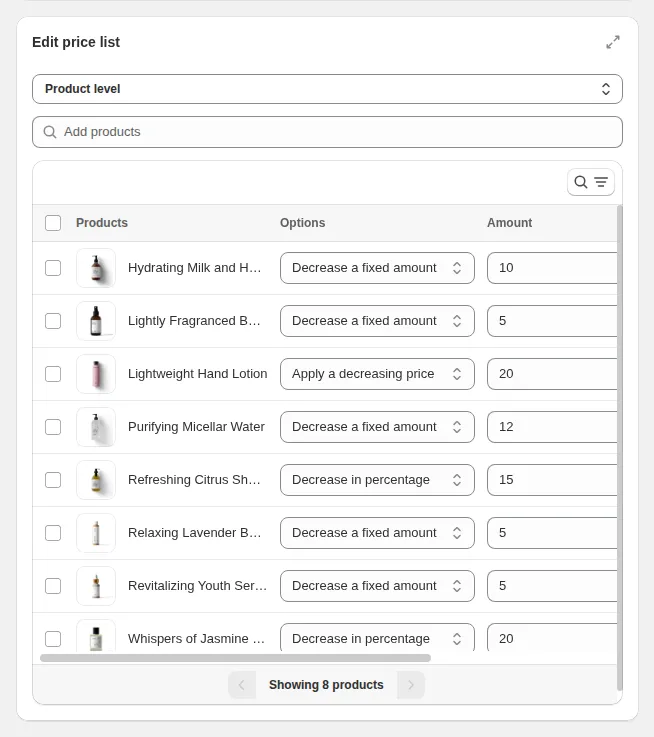Click the Whispers of Jasmine thumbnail
Screen dimensions: 654x737
(x=96, y=635)
